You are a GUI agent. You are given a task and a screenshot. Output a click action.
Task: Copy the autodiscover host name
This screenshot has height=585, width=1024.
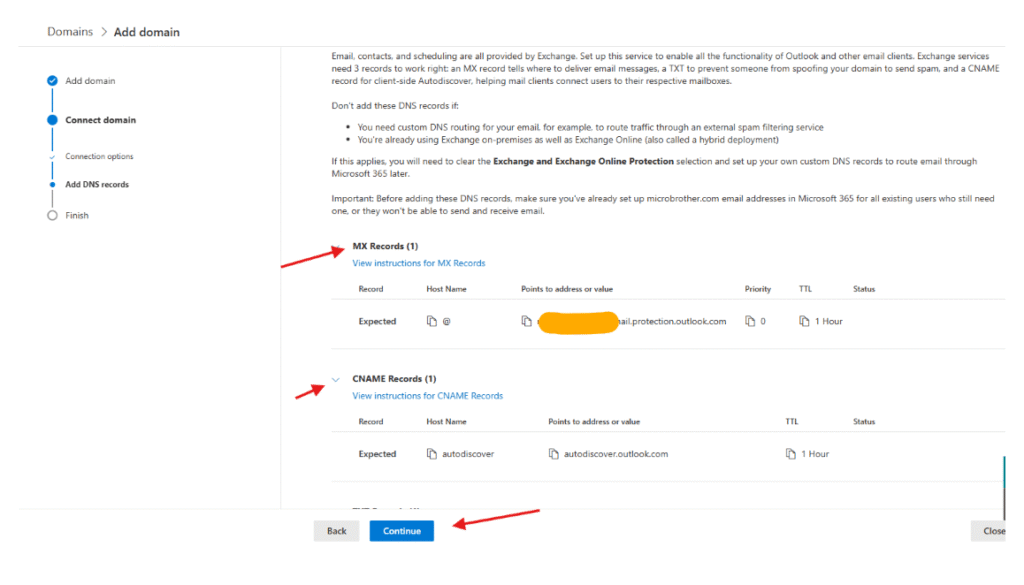tap(432, 454)
